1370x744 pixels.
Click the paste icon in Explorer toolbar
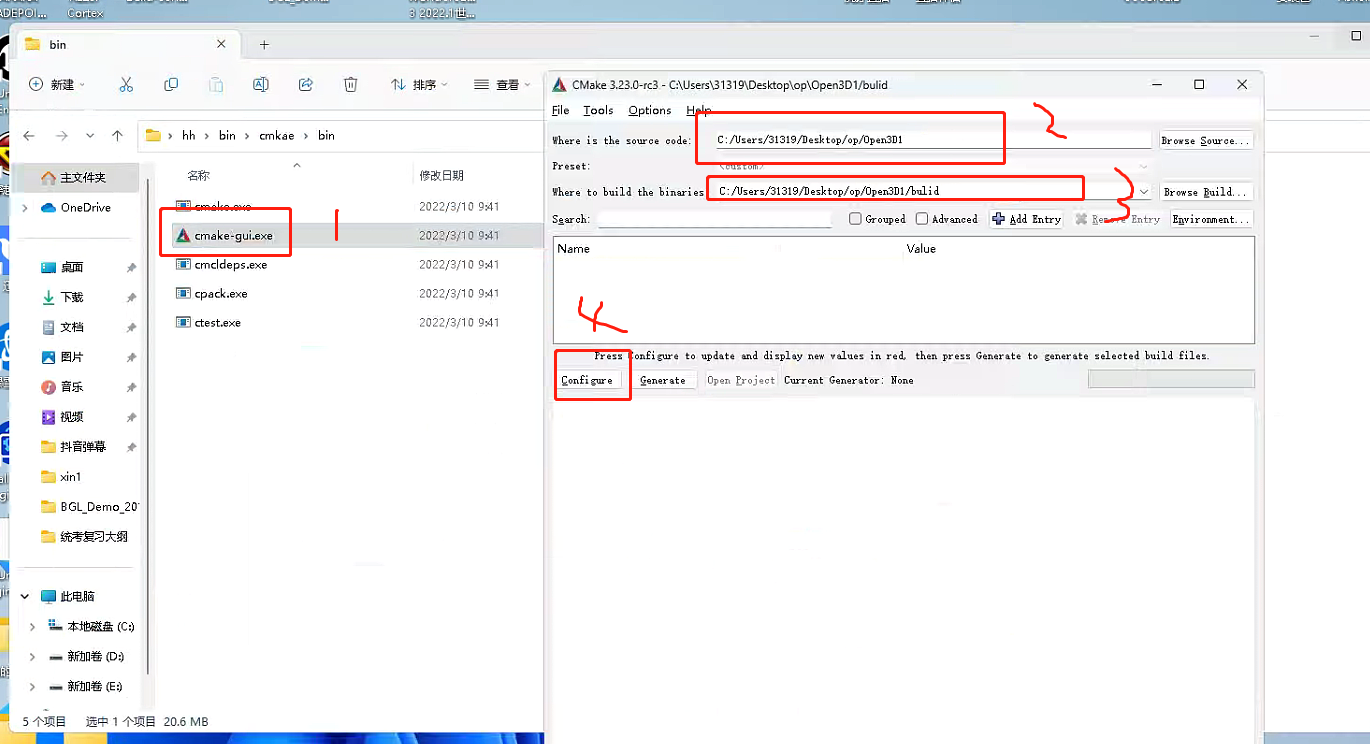pyautogui.click(x=216, y=85)
